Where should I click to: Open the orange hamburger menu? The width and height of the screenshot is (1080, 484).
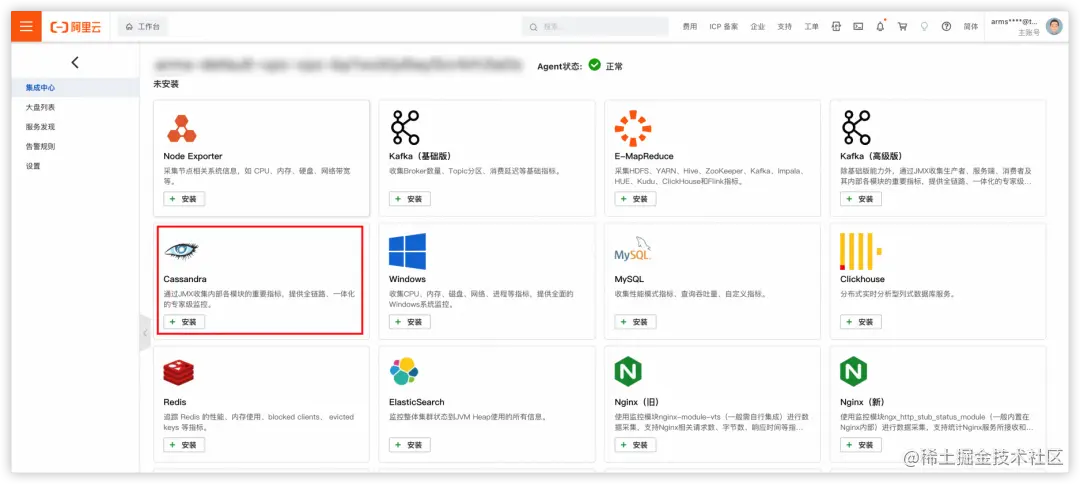[26, 27]
